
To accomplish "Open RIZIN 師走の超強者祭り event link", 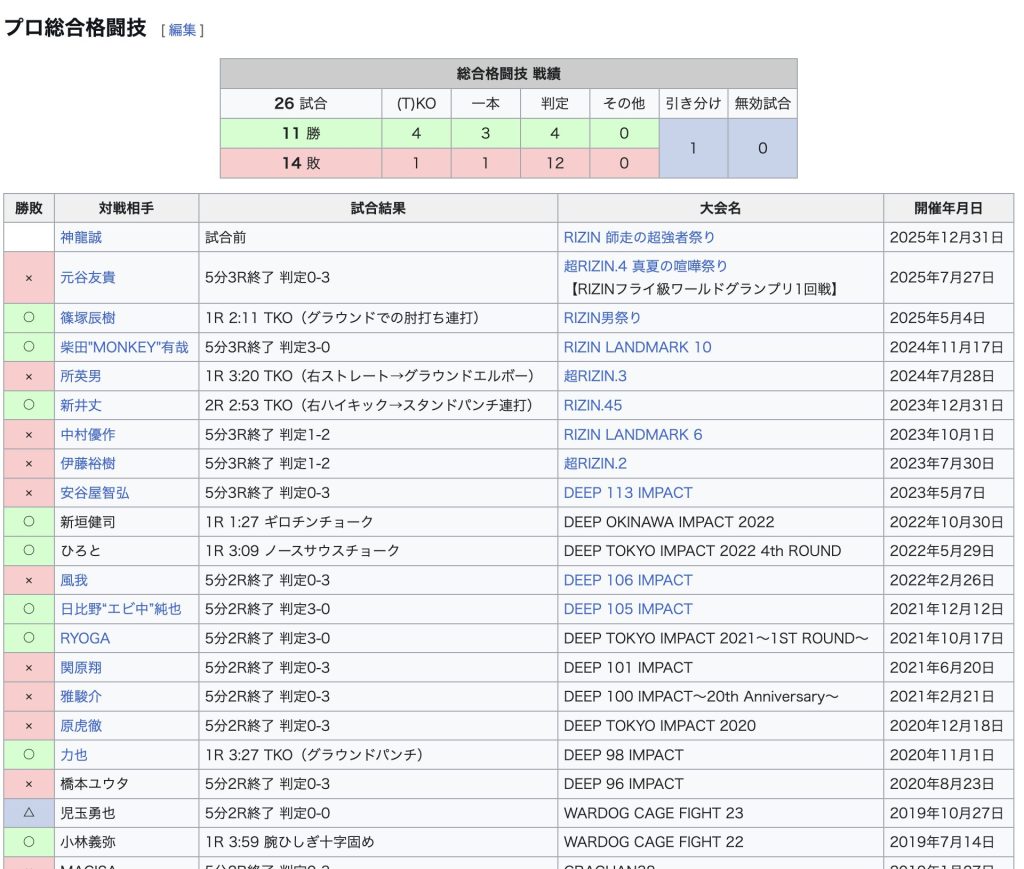I will tap(639, 238).
